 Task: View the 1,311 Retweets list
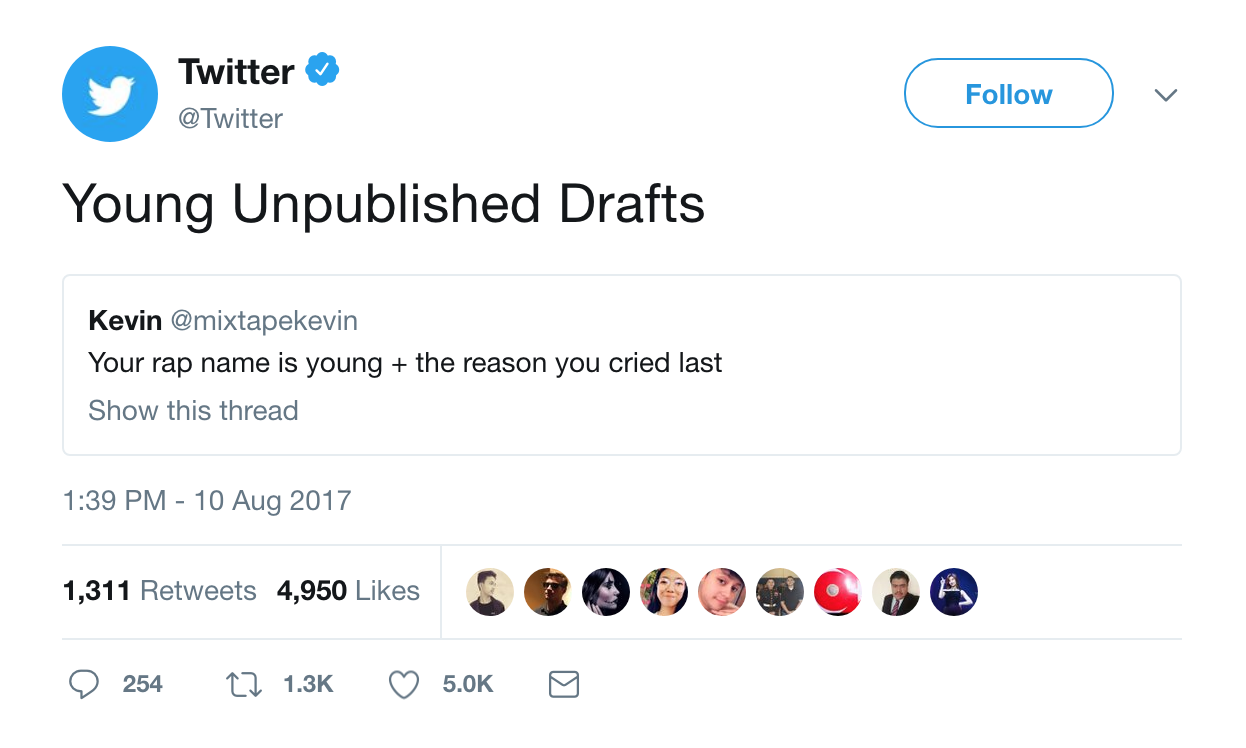pyautogui.click(x=160, y=591)
